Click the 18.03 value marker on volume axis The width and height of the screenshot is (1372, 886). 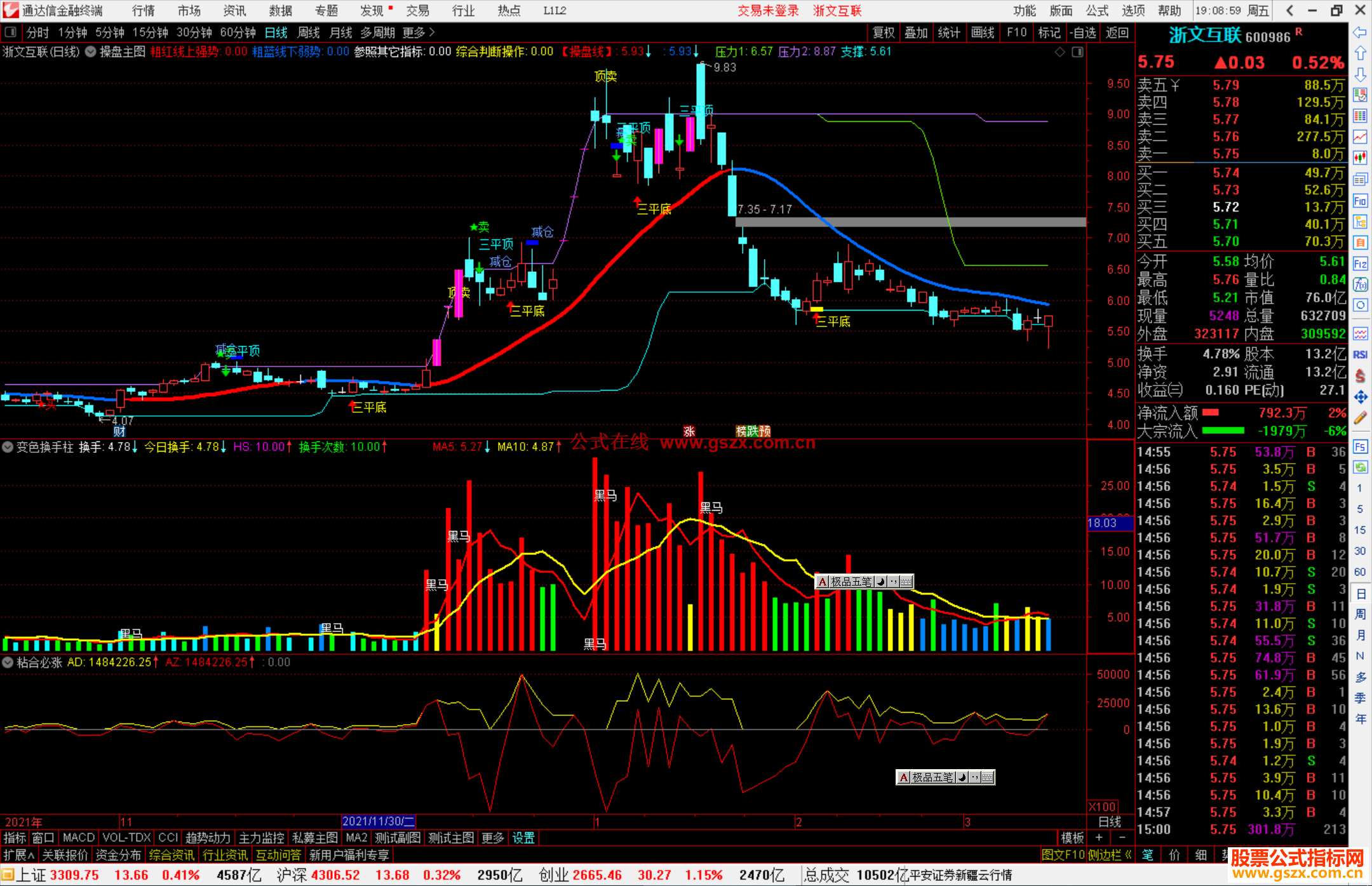[1110, 523]
